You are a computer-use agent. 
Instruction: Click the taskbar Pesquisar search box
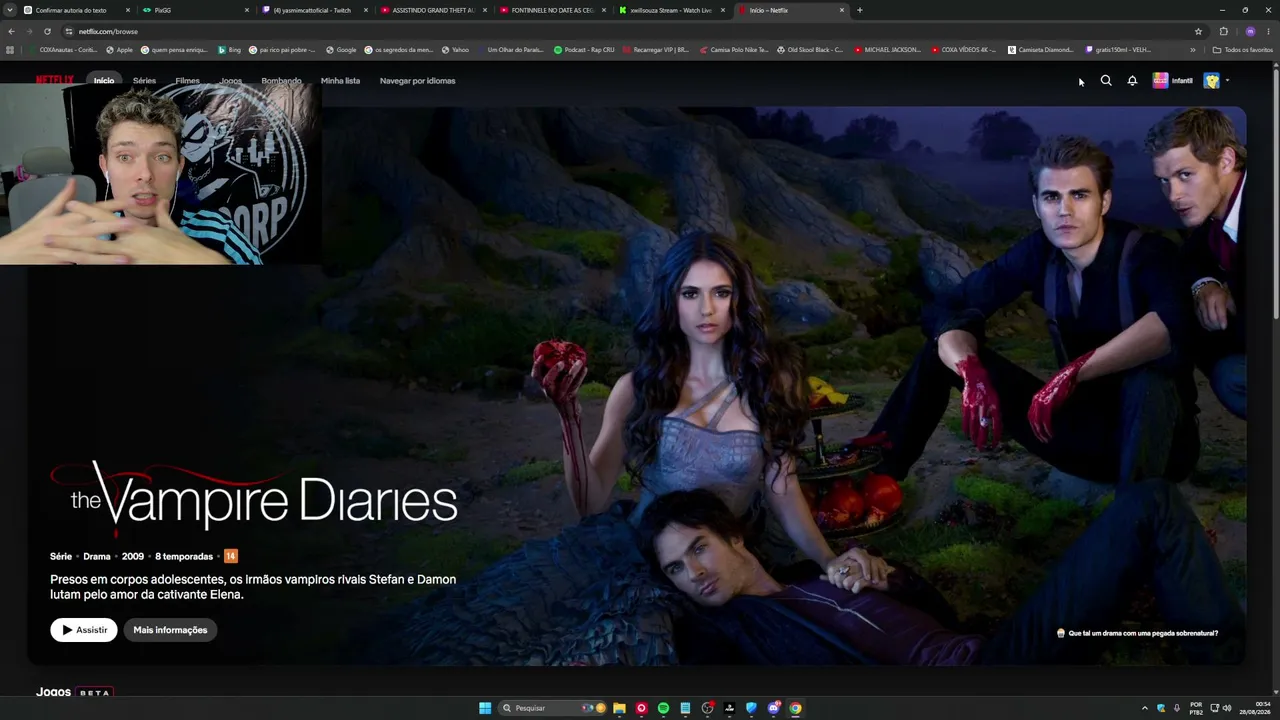[x=552, y=708]
